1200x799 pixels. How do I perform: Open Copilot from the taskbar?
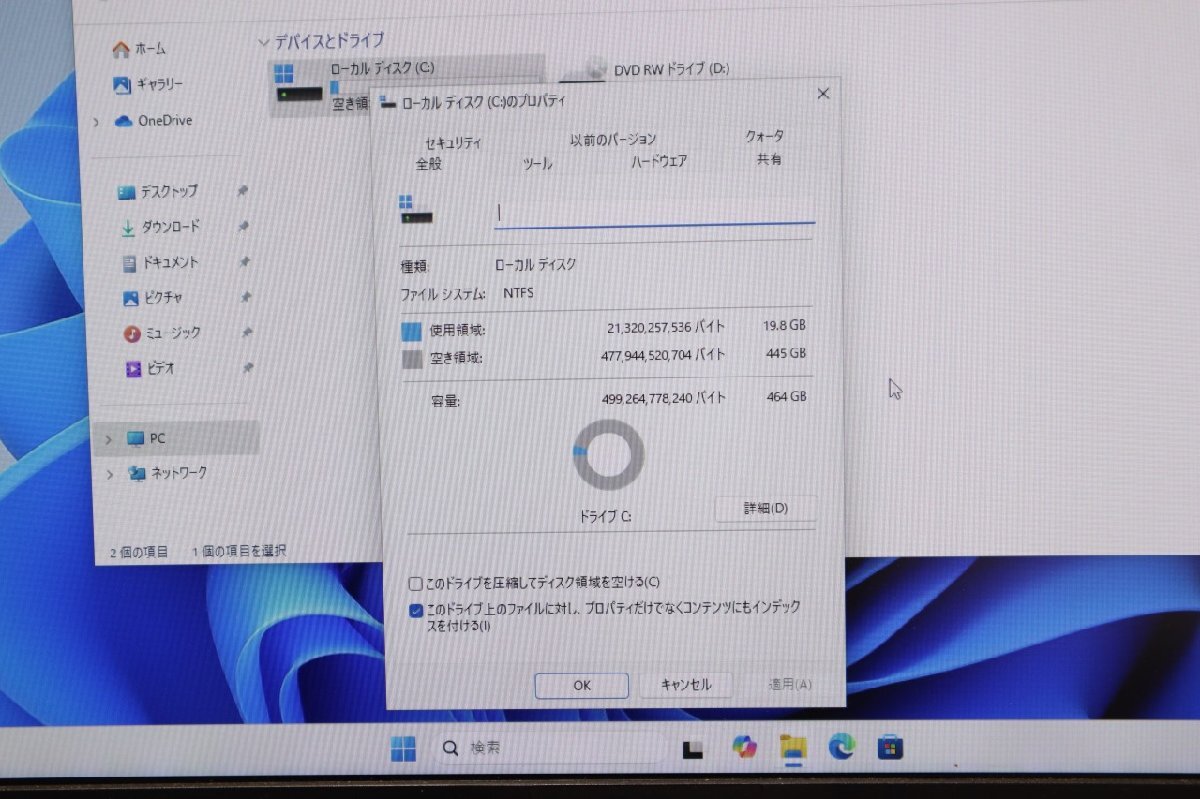tap(744, 746)
